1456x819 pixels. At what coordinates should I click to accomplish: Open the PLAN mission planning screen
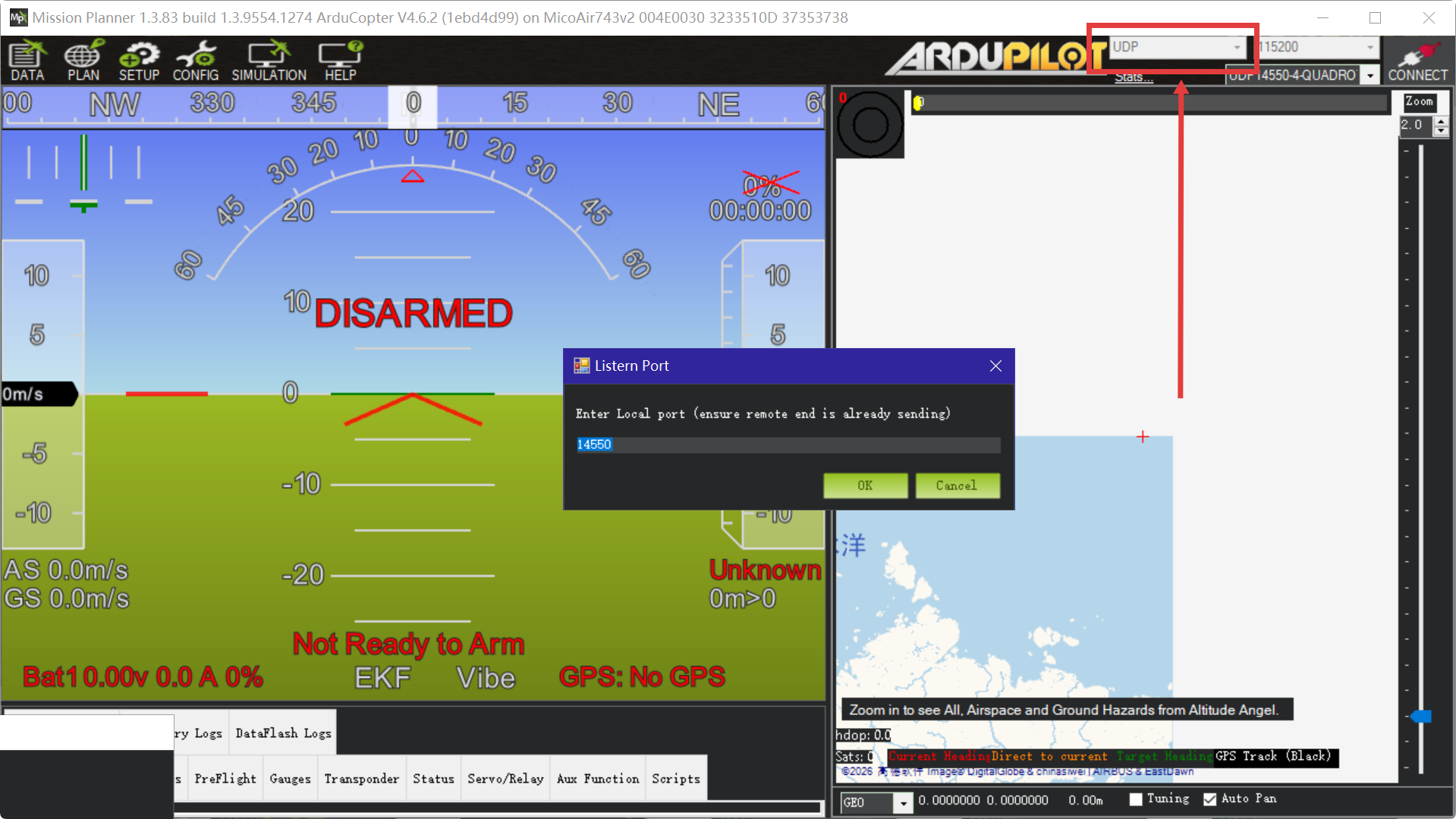pos(83,61)
